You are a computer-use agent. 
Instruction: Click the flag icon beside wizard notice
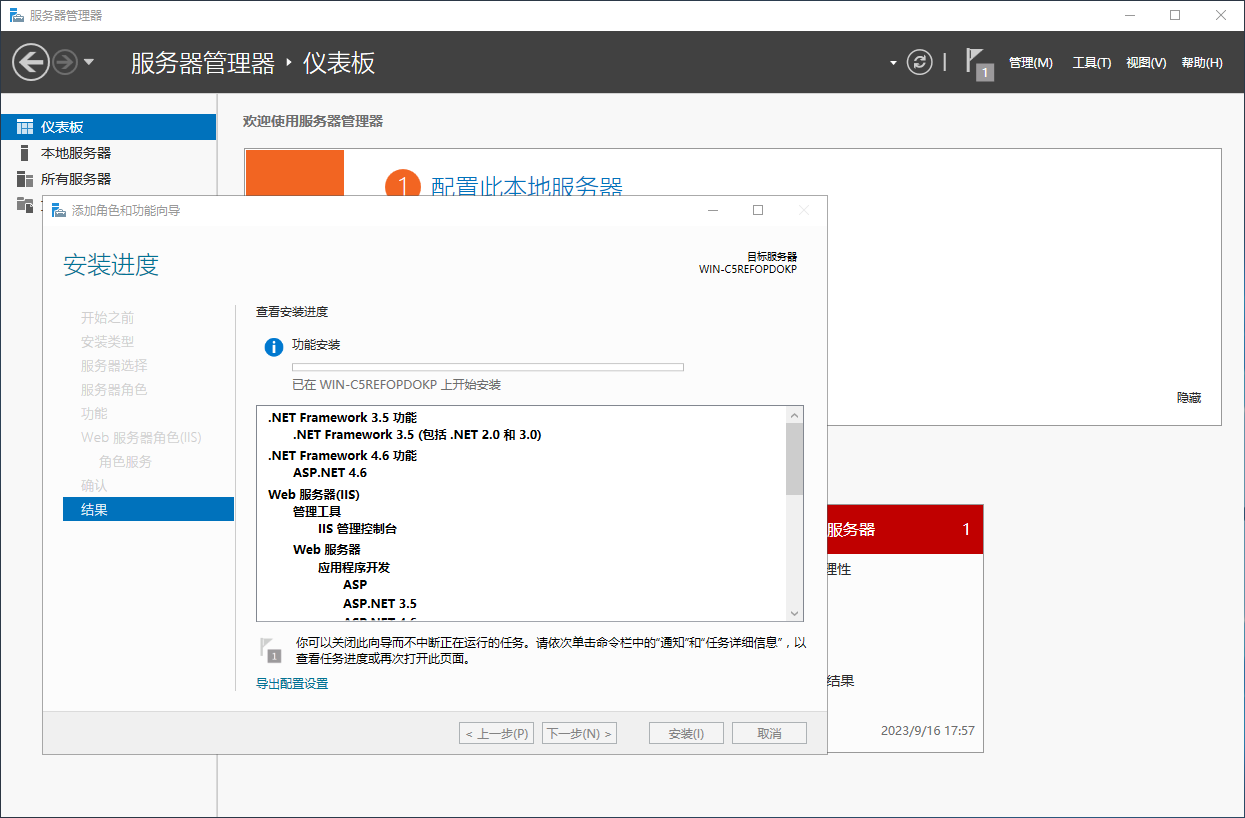click(271, 649)
